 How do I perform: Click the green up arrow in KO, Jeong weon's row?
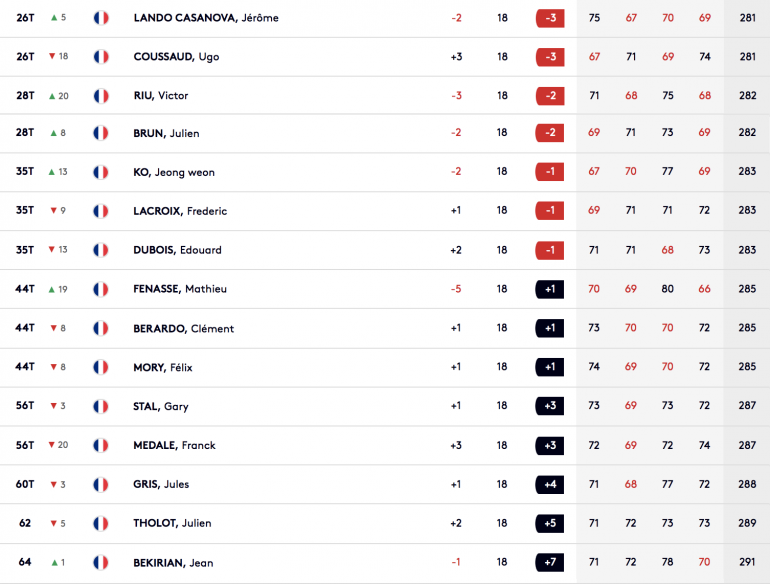pos(52,172)
